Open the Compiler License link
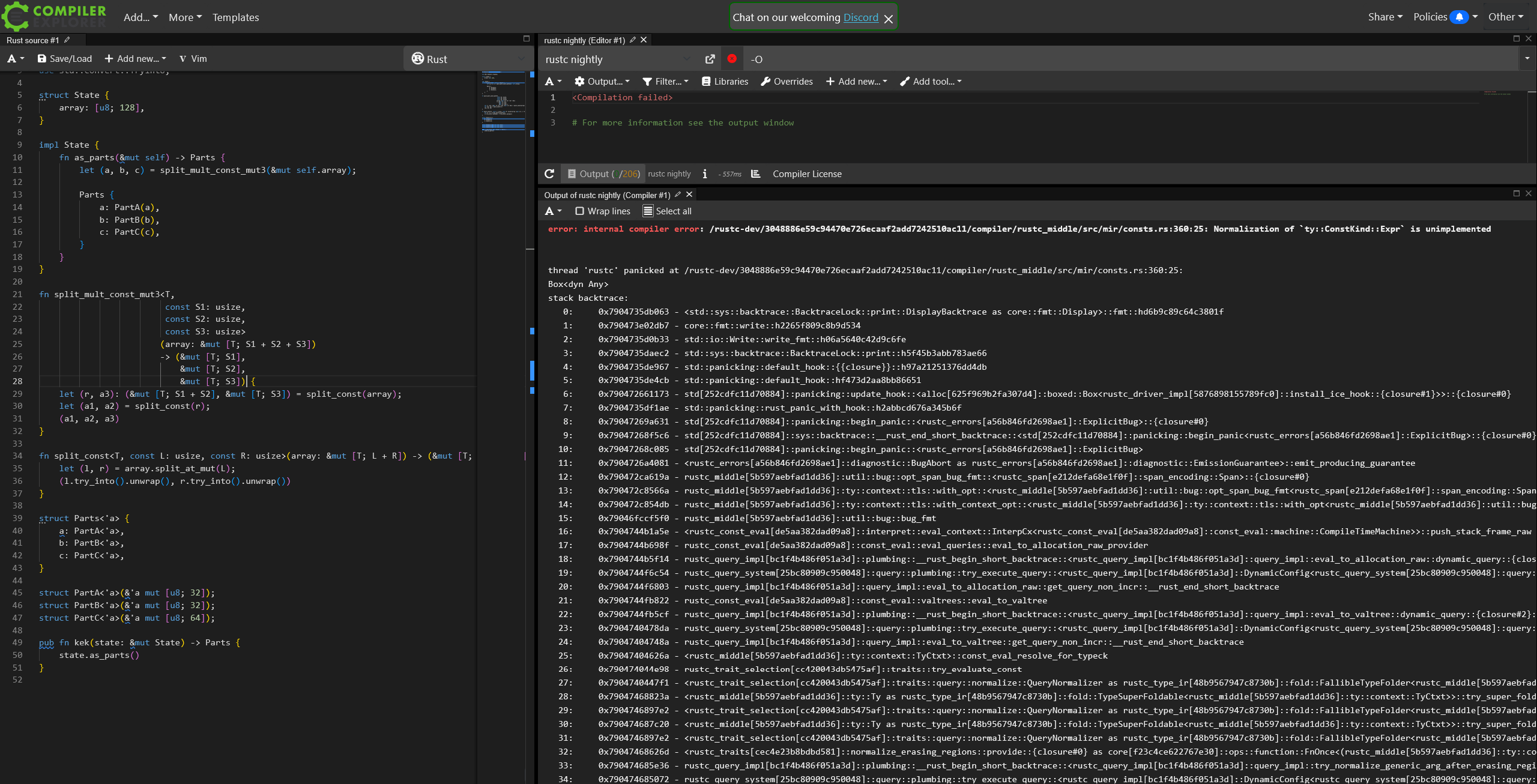This screenshot has width=1537, height=784. [x=807, y=173]
